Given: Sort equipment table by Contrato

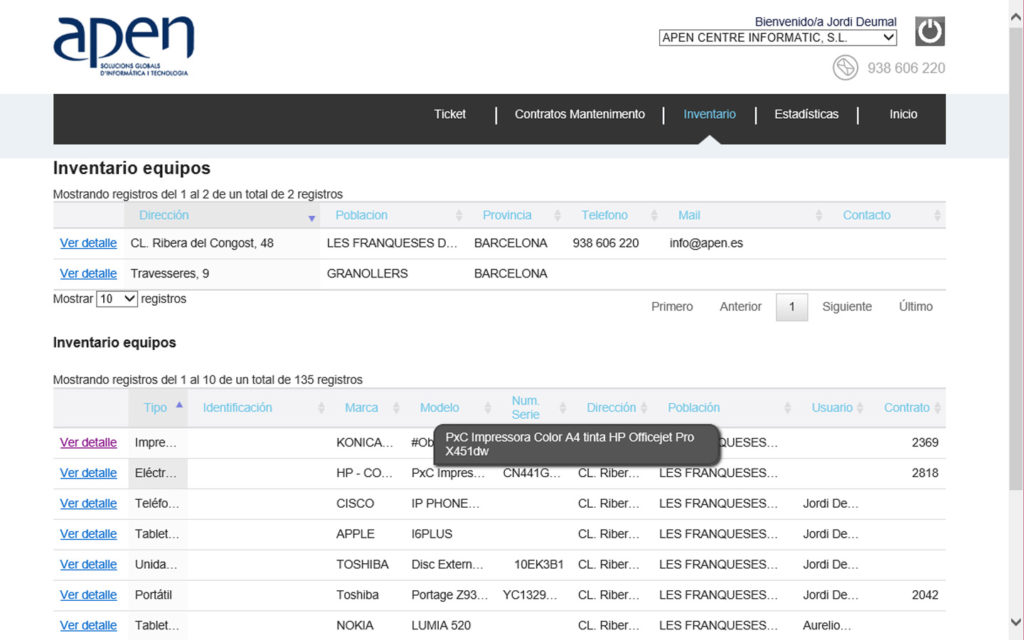Looking at the screenshot, I should click(906, 408).
